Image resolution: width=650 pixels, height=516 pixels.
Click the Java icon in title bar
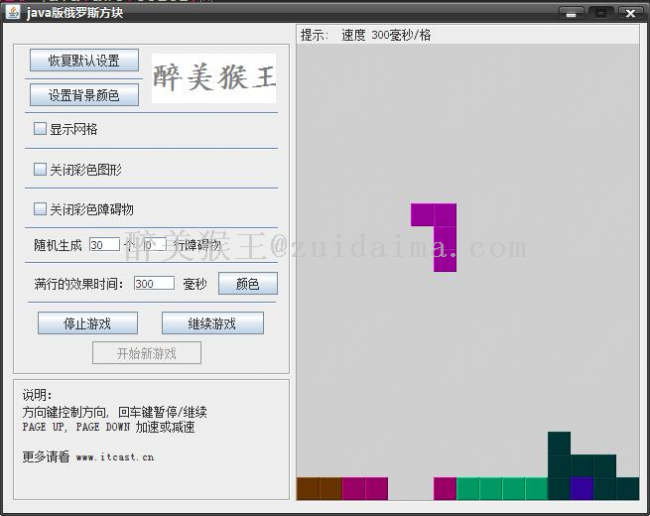(13, 12)
